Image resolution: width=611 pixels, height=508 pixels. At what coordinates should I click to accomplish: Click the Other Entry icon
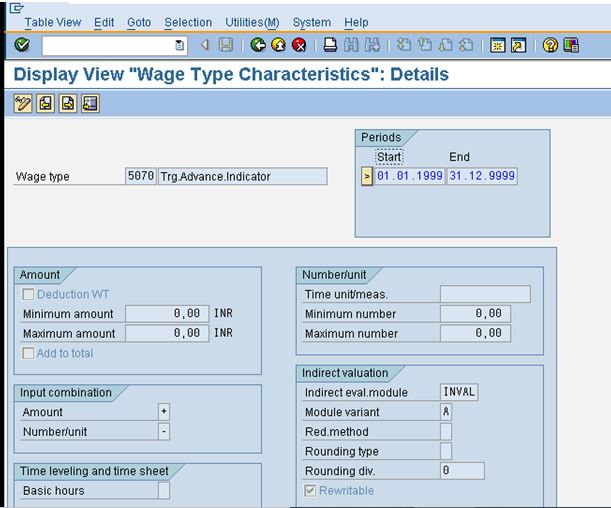tap(90, 104)
